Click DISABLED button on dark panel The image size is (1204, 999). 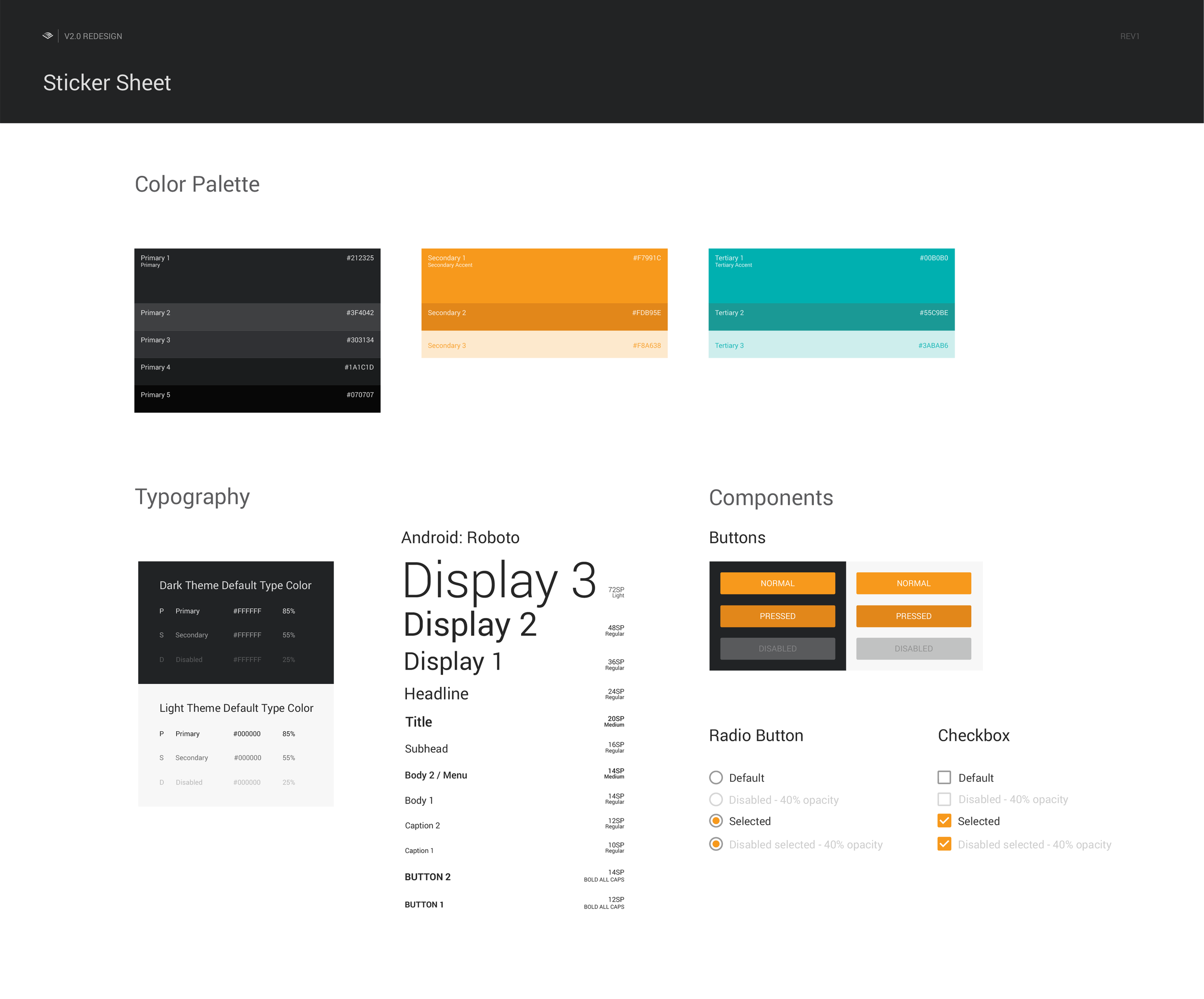coord(777,649)
